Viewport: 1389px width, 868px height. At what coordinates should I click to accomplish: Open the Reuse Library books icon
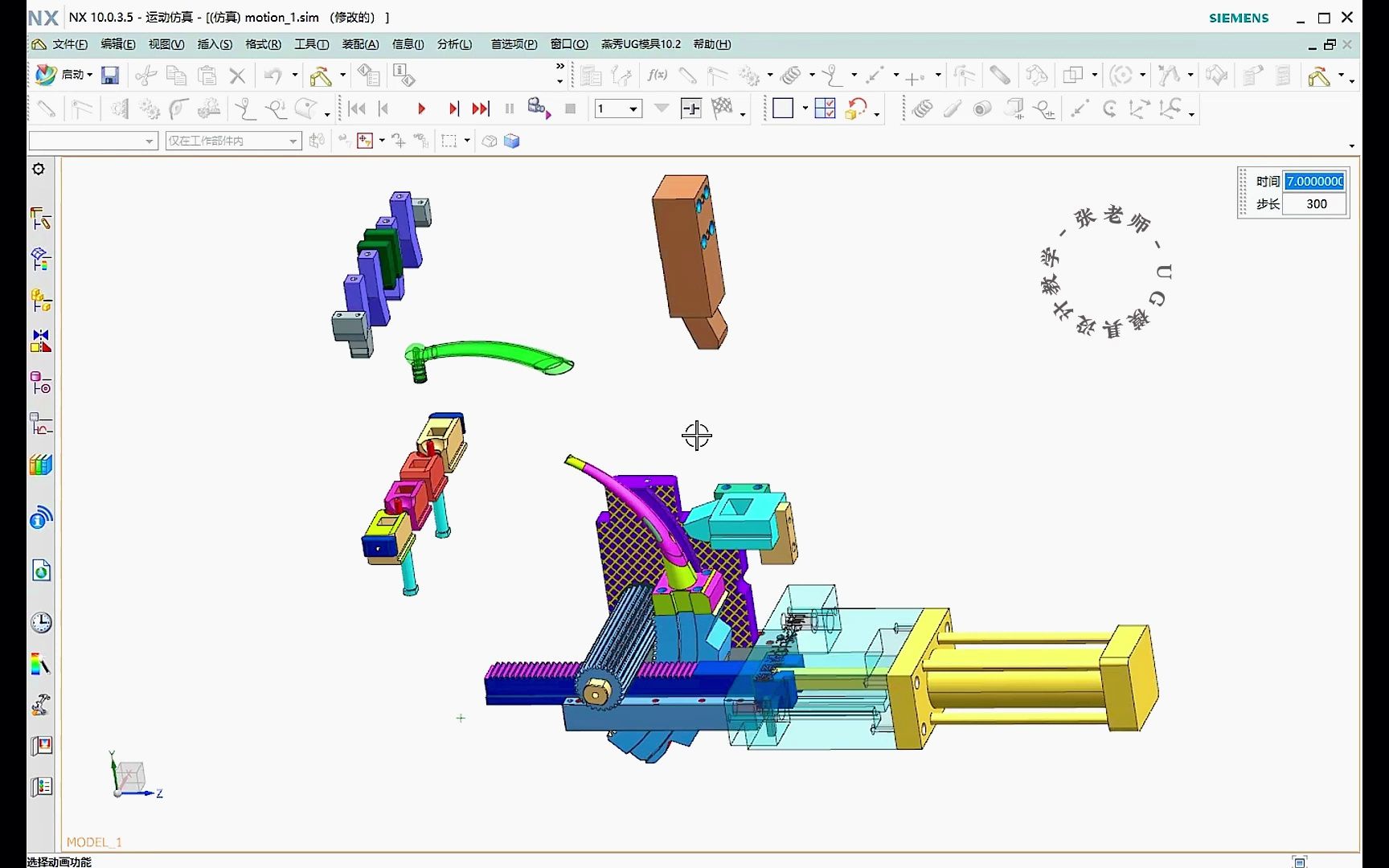pyautogui.click(x=41, y=465)
